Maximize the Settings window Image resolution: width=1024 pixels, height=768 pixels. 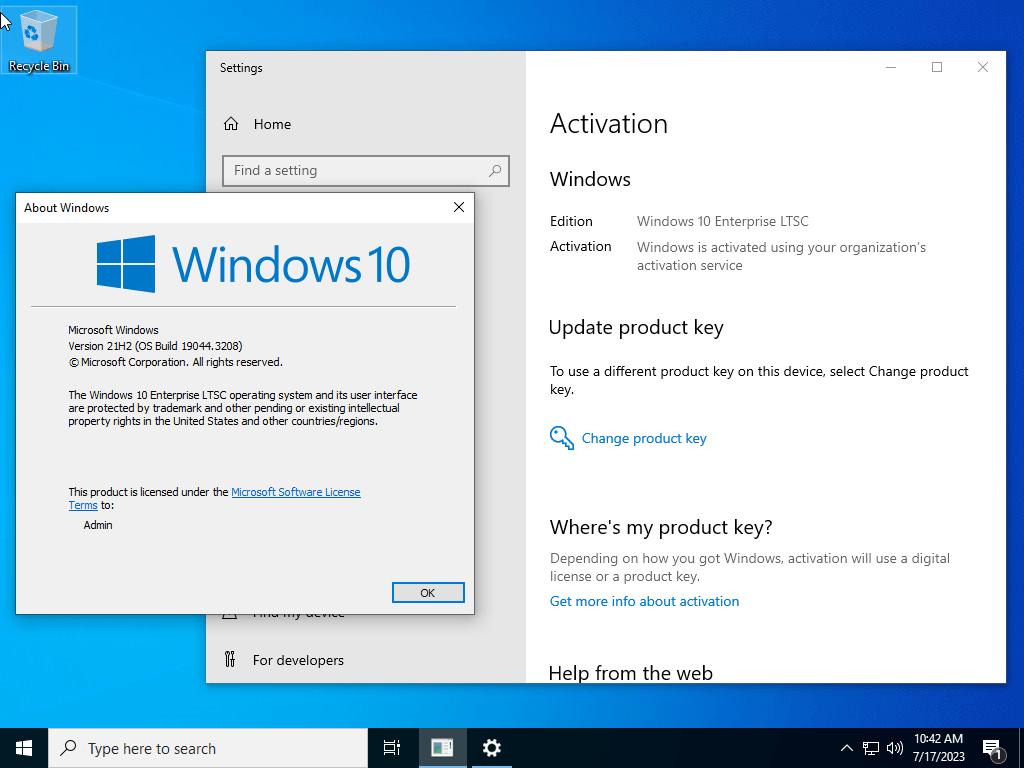[936, 67]
